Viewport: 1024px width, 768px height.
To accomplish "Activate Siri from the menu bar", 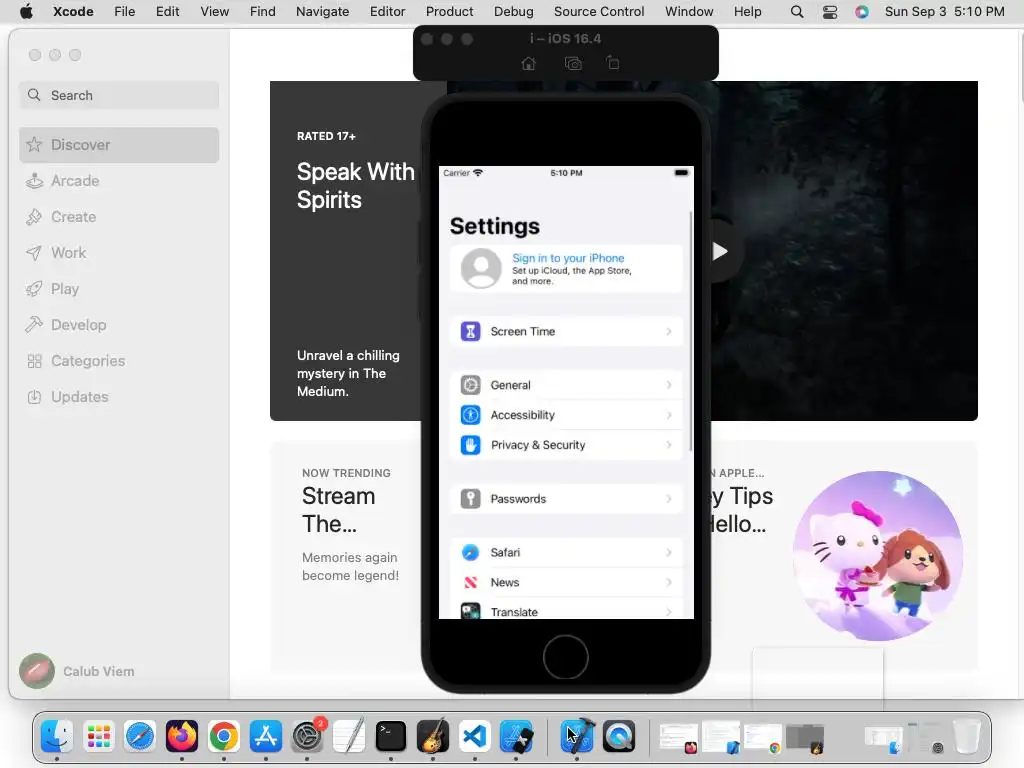I will coord(862,12).
